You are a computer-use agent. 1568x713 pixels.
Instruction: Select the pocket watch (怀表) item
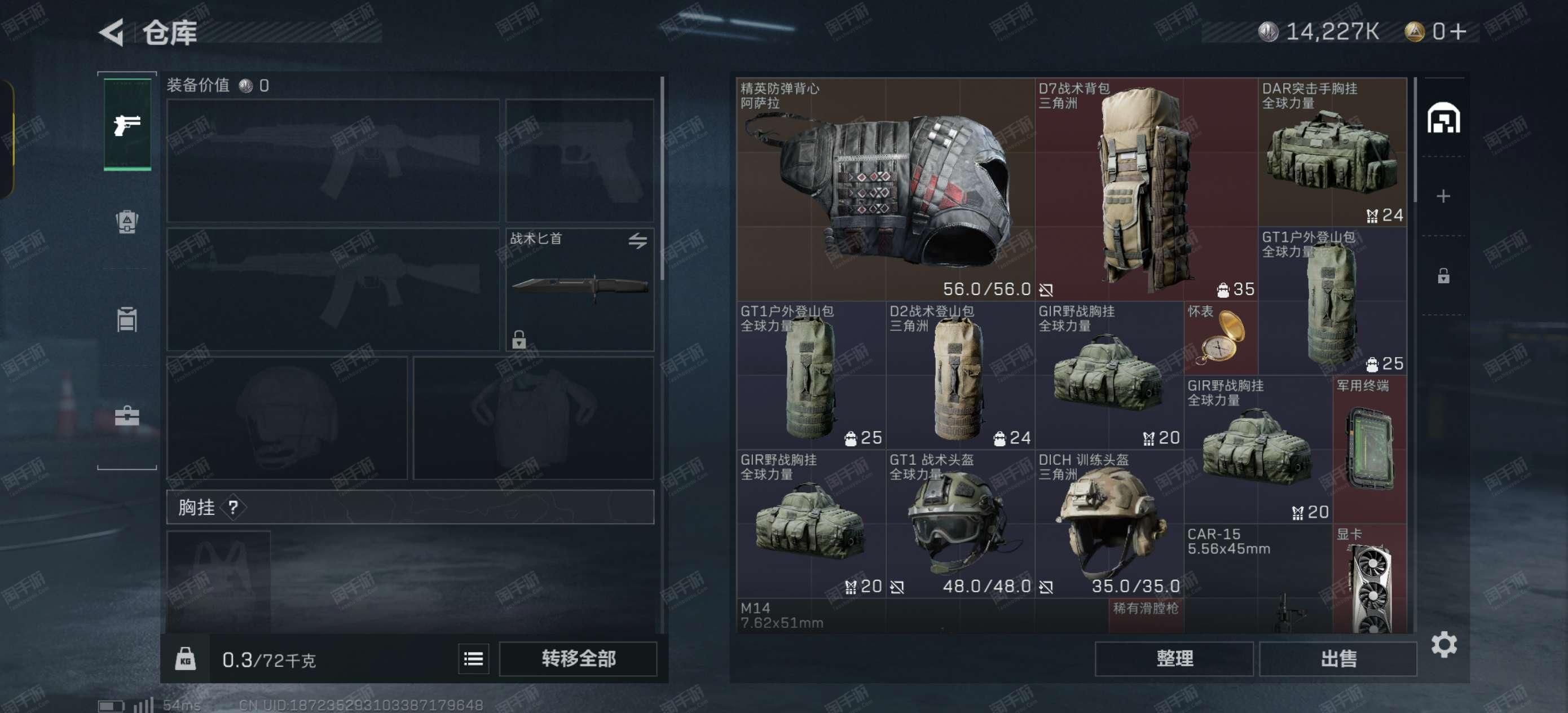click(x=1221, y=338)
